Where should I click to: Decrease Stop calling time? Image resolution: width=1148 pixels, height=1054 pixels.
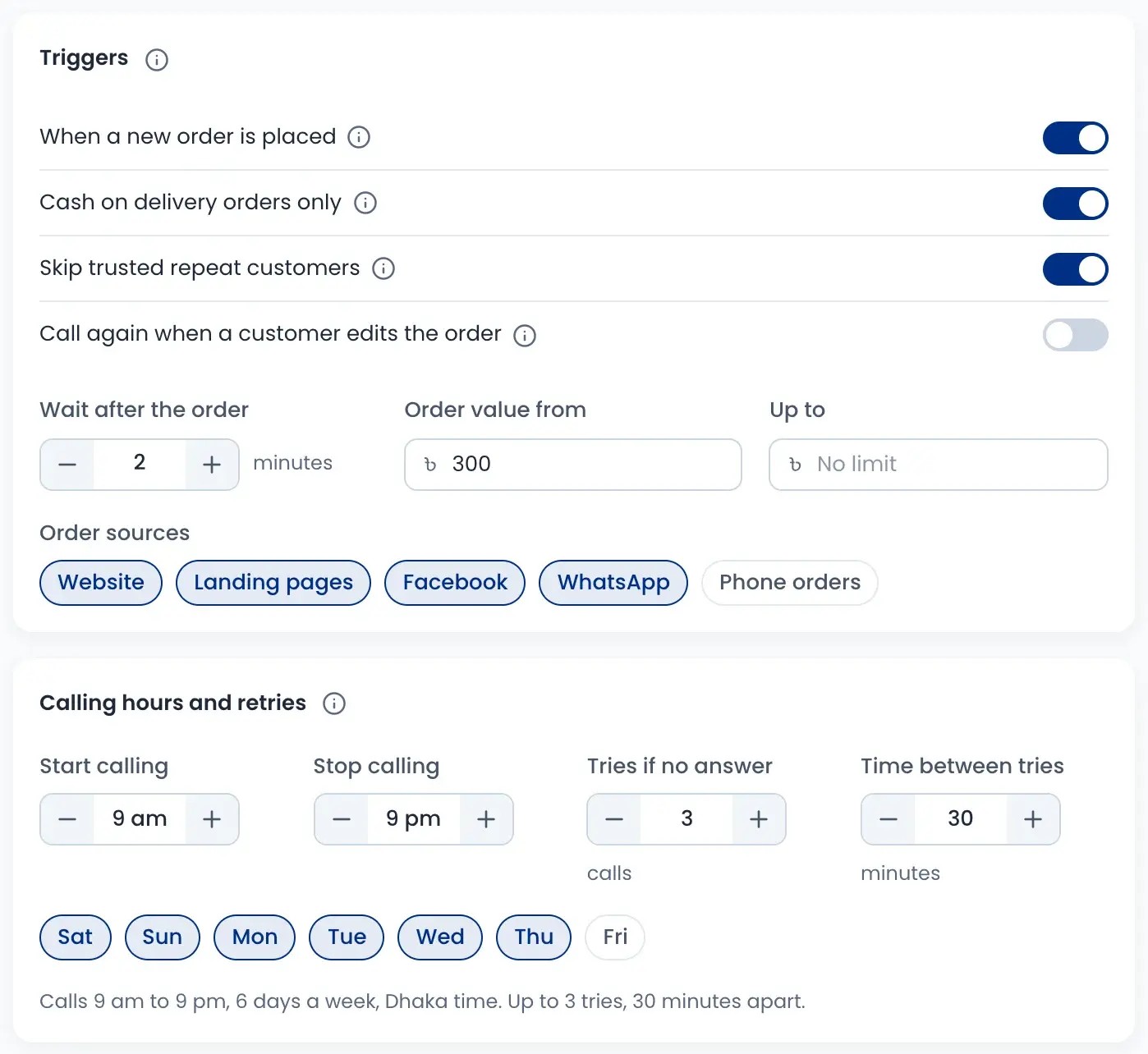(x=342, y=819)
